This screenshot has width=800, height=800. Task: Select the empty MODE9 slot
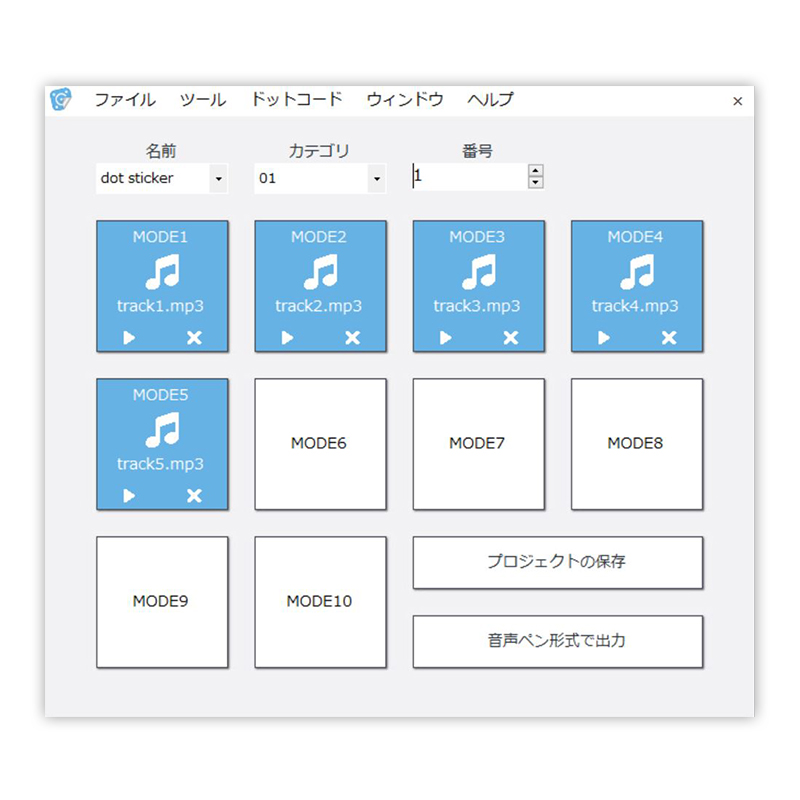click(162, 602)
